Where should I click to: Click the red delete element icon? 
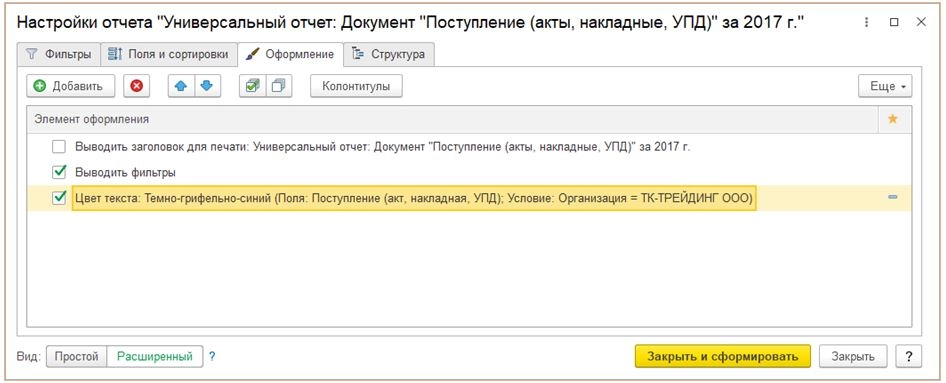tap(136, 86)
